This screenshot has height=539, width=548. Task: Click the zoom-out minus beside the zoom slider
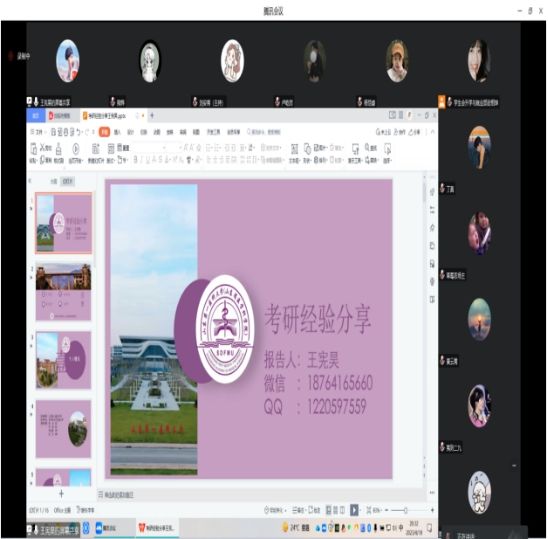click(x=387, y=510)
